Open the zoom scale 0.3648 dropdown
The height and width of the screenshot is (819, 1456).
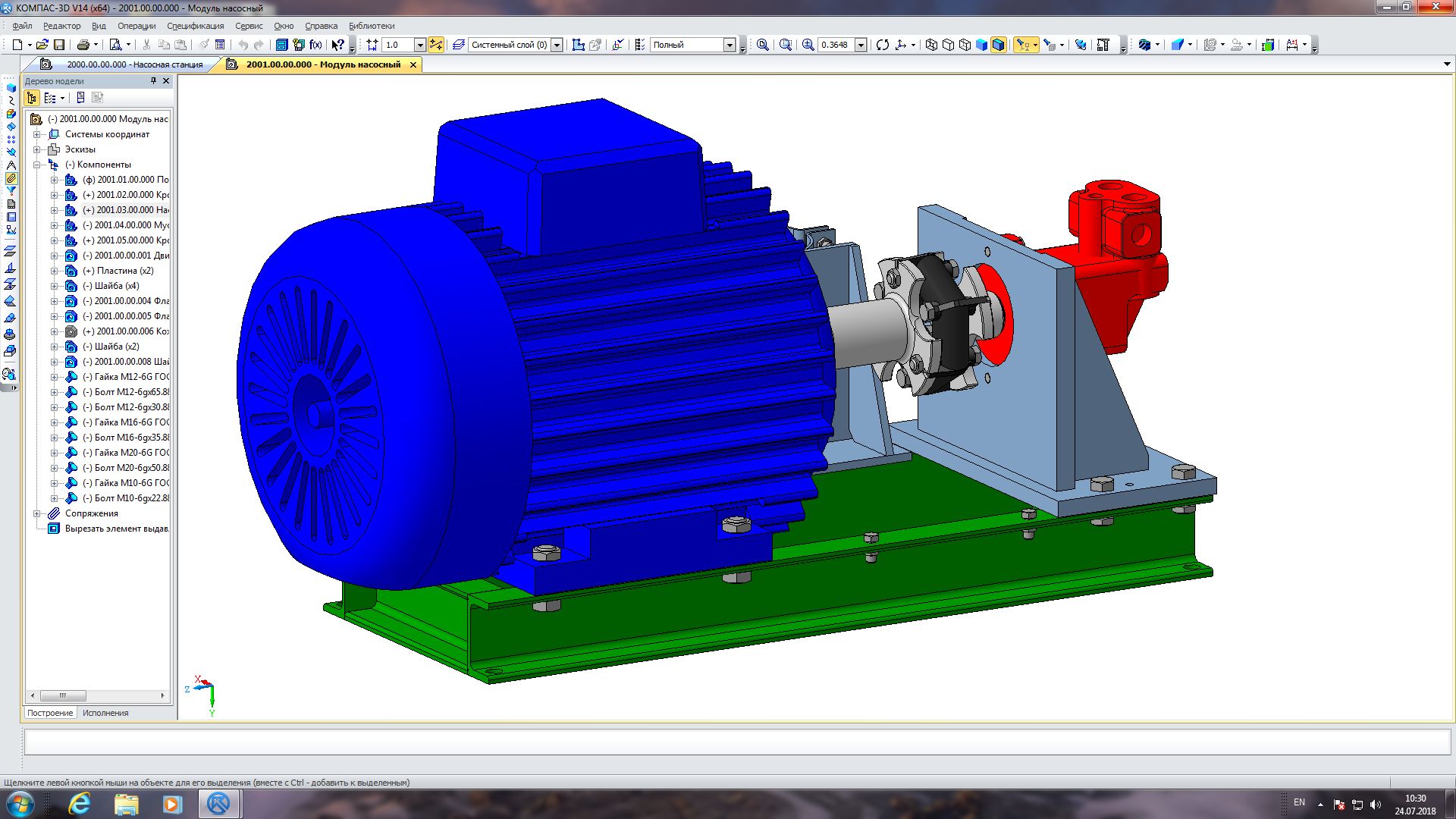861,45
